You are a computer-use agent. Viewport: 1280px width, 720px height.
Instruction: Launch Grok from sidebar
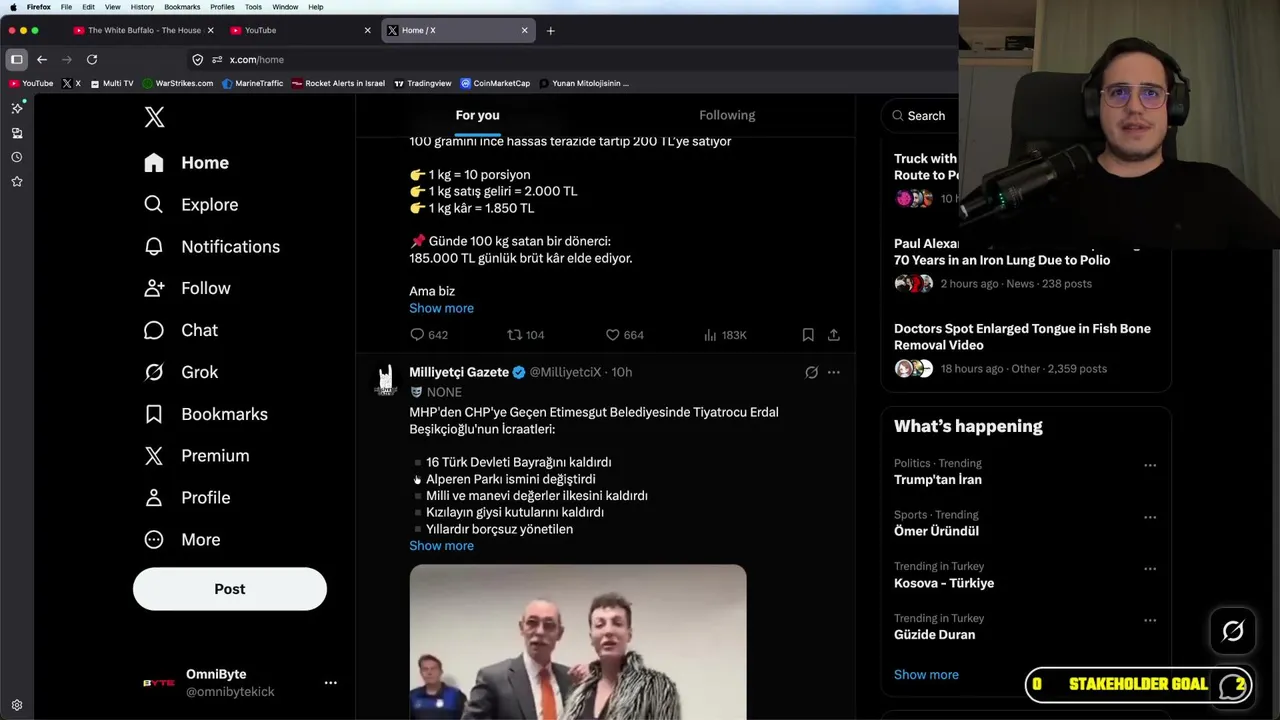click(x=181, y=372)
